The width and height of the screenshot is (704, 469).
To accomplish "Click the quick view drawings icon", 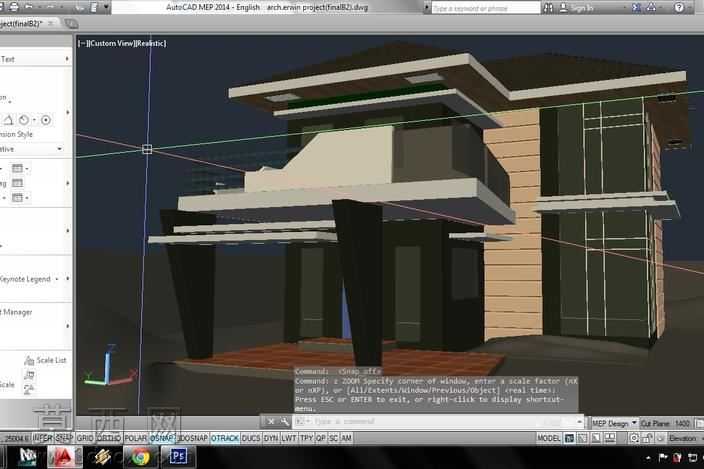I will pyautogui.click(x=610, y=438).
